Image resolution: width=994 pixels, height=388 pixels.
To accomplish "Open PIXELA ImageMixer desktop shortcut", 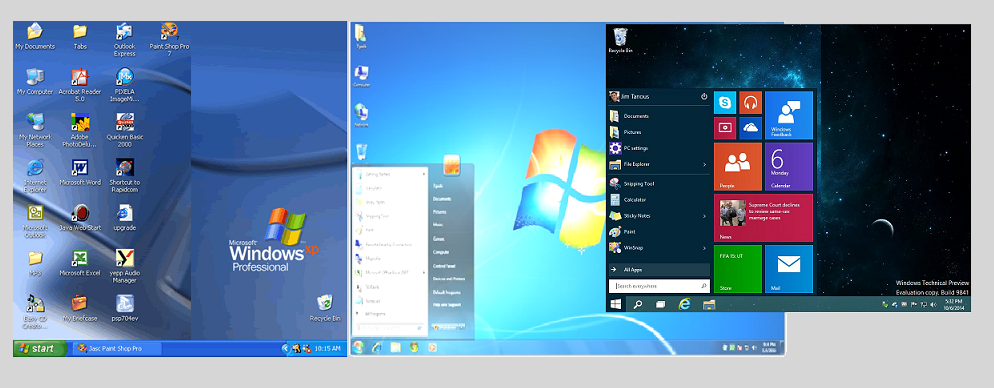I will point(124,85).
